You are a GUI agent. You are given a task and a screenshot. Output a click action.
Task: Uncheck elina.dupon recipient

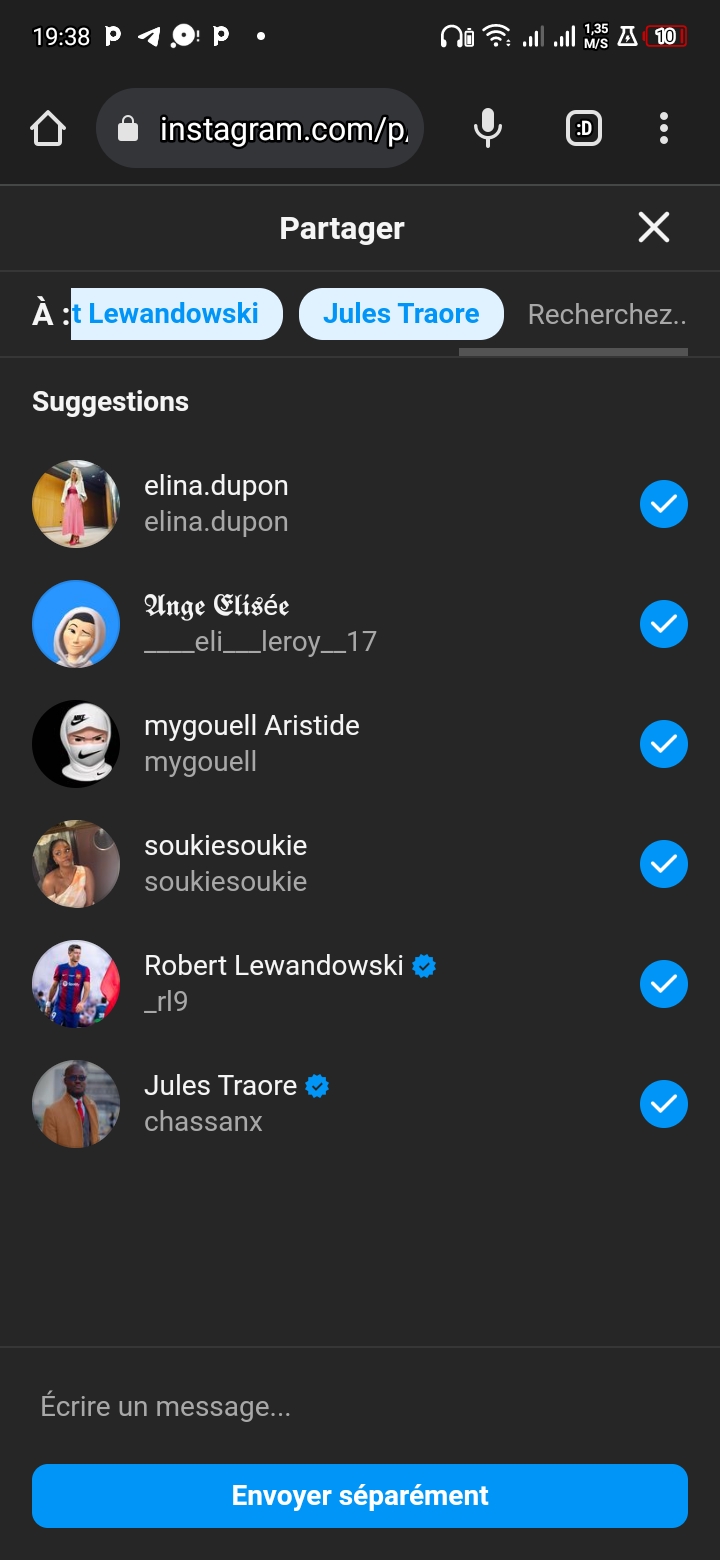664,504
